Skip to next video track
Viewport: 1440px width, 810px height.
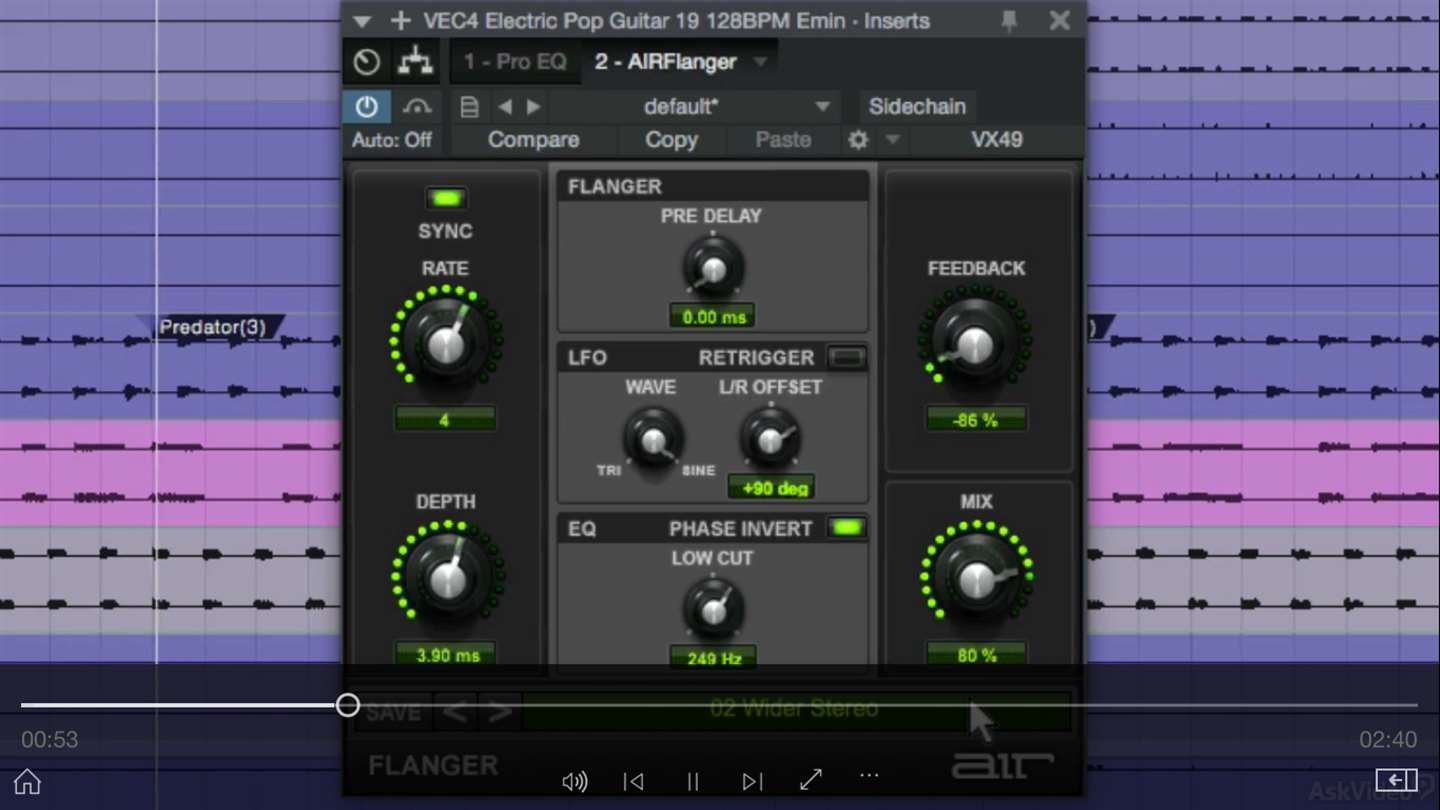[x=752, y=781]
